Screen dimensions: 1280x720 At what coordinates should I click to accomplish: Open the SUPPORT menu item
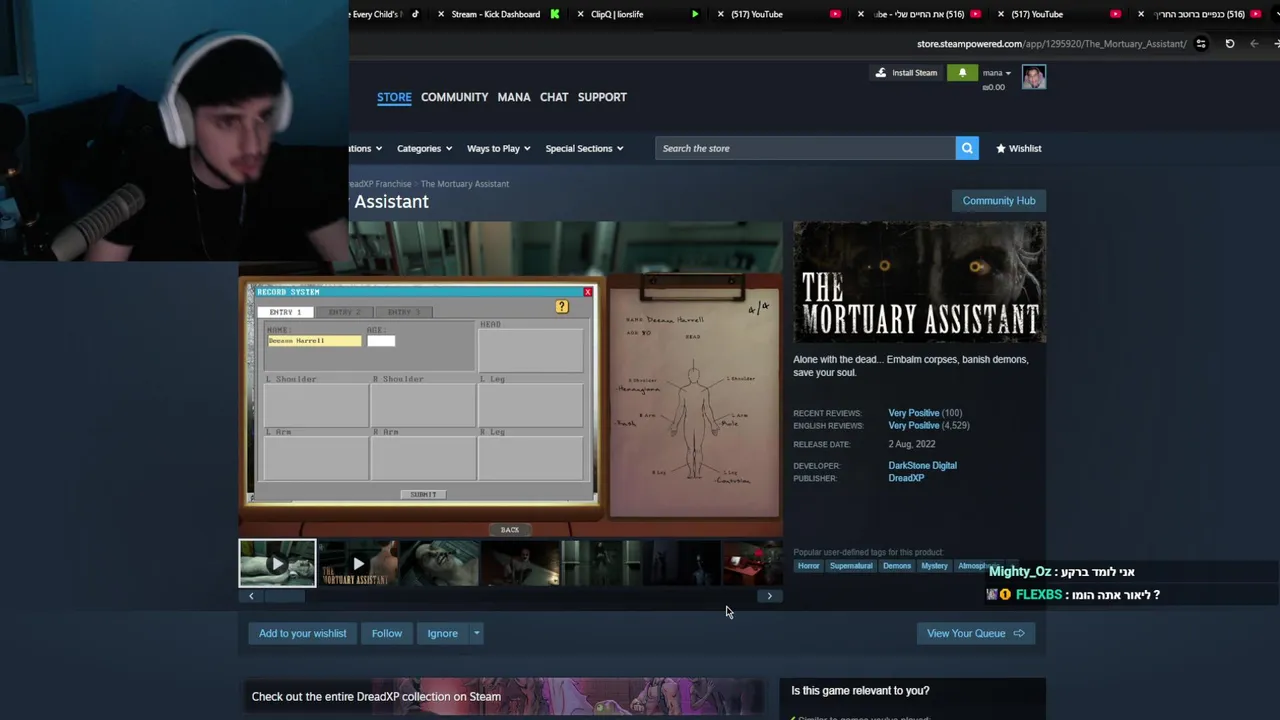point(602,97)
